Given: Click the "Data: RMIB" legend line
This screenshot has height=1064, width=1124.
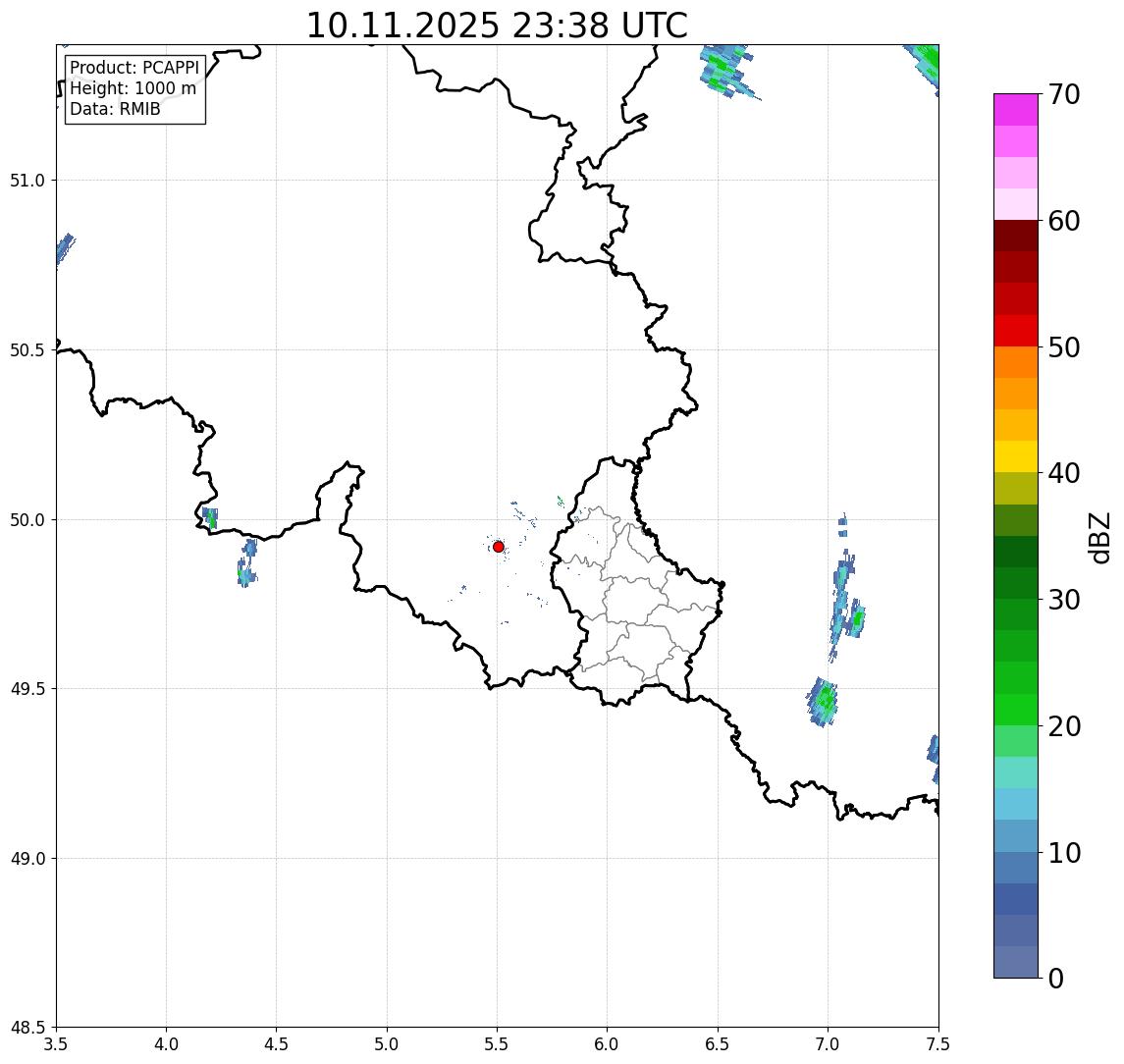Looking at the screenshot, I should (115, 109).
